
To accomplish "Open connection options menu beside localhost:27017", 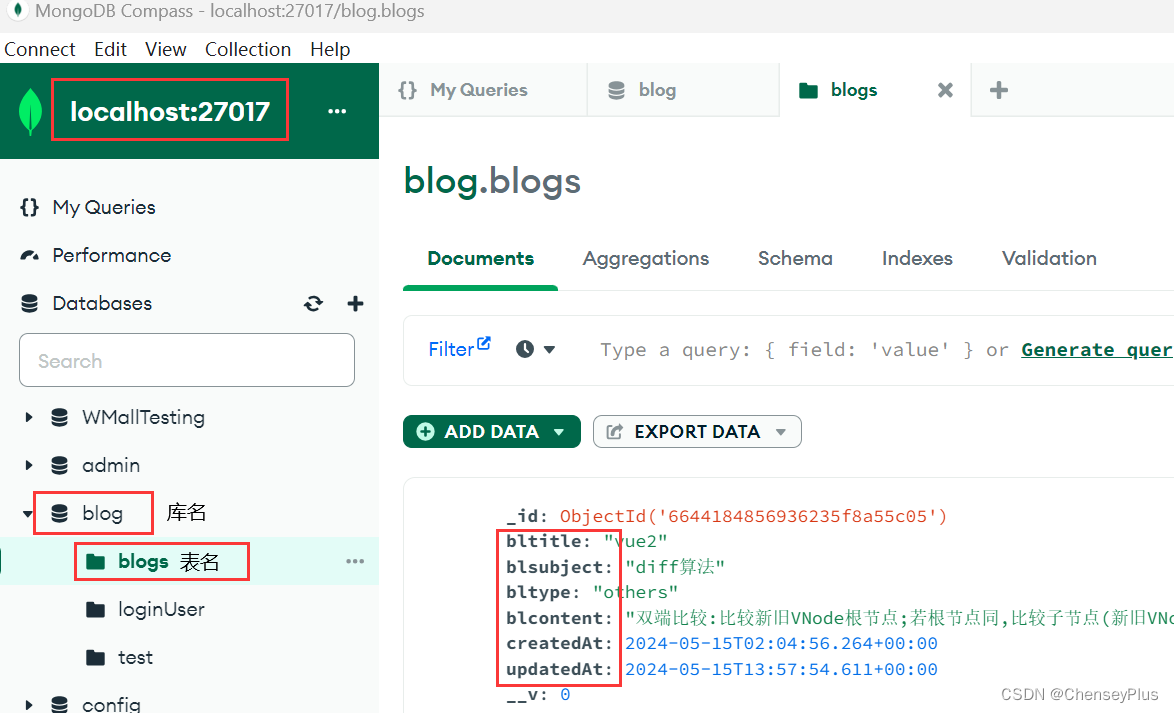I will click(x=337, y=111).
